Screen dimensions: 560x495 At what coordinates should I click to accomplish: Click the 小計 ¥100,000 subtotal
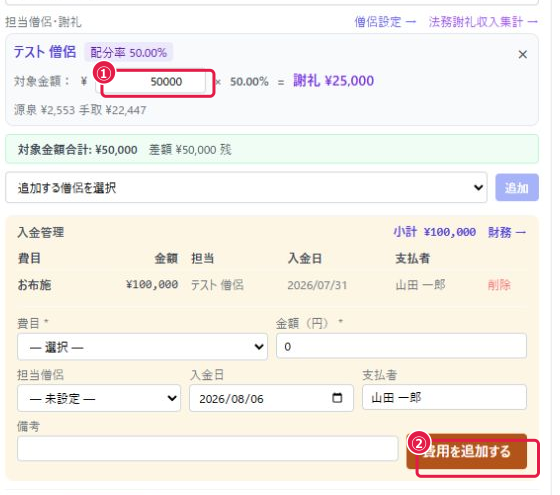435,232
